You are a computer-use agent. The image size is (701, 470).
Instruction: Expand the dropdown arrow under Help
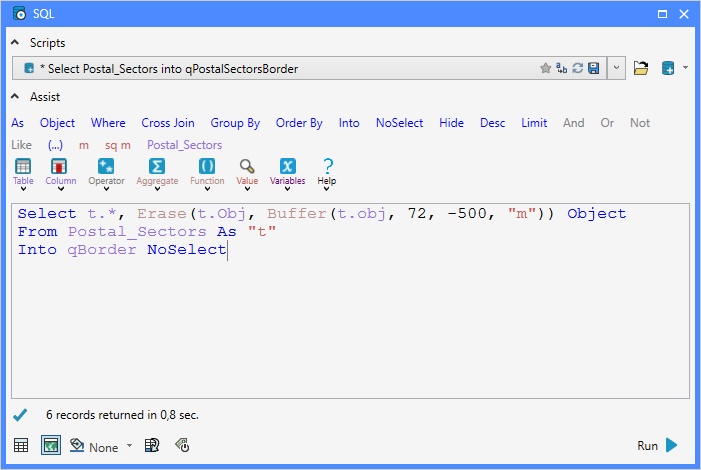[x=327, y=189]
